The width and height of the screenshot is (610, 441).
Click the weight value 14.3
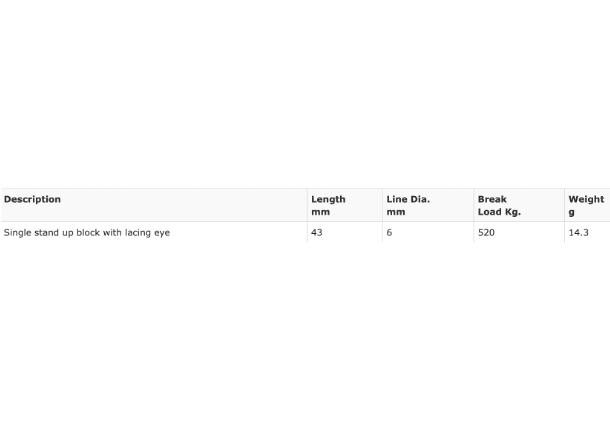pos(578,233)
